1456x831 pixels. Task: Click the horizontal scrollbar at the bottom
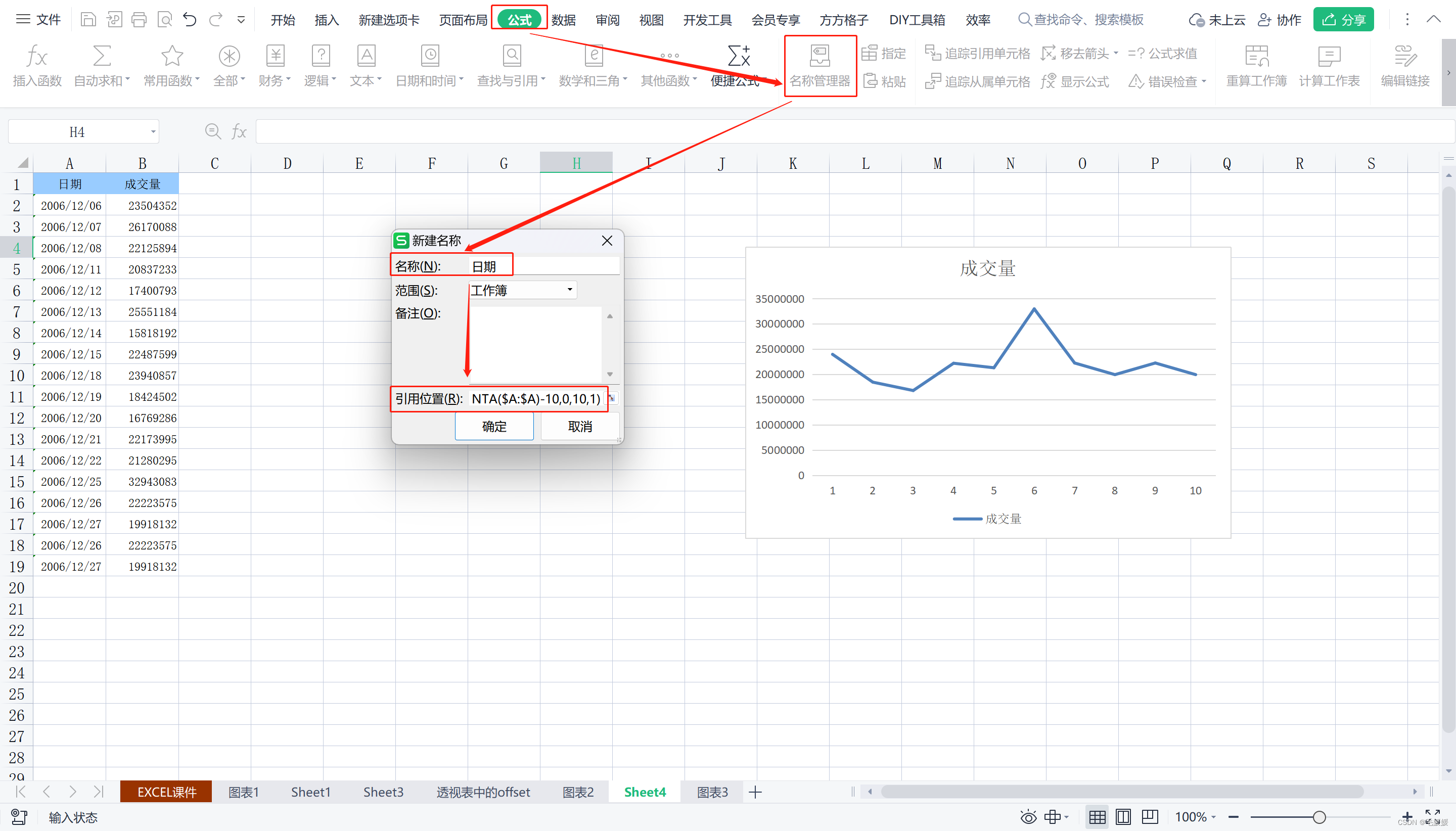(x=1122, y=792)
